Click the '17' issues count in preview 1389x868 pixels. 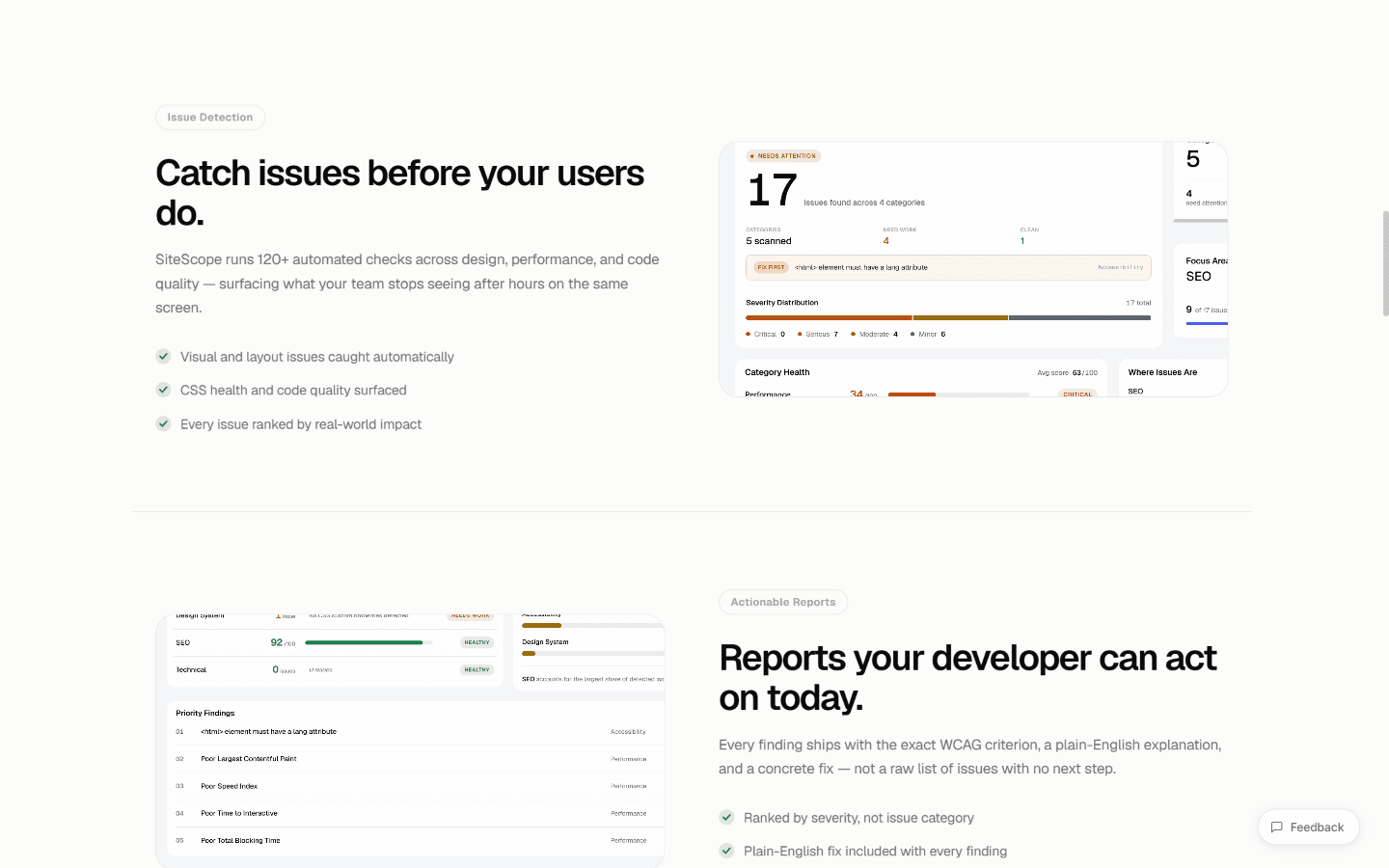[x=772, y=190]
